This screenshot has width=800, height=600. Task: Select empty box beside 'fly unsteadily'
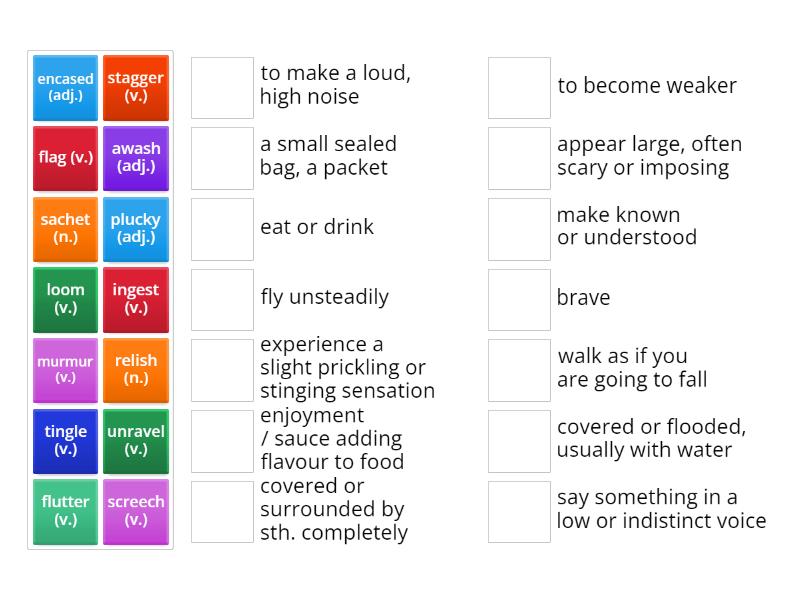pyautogui.click(x=222, y=300)
